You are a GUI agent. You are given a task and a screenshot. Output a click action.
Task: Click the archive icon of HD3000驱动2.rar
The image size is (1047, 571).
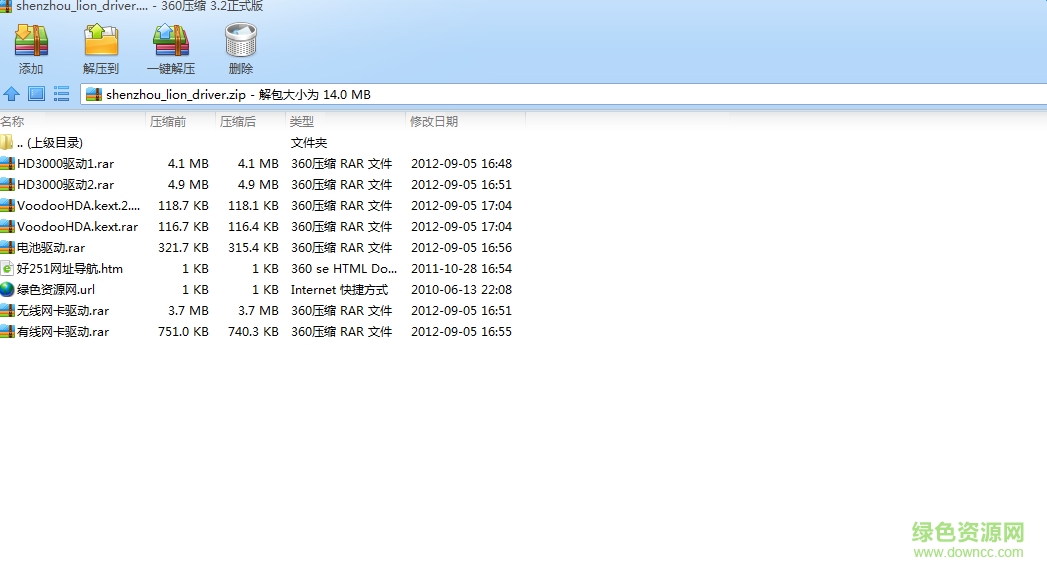coord(7,184)
